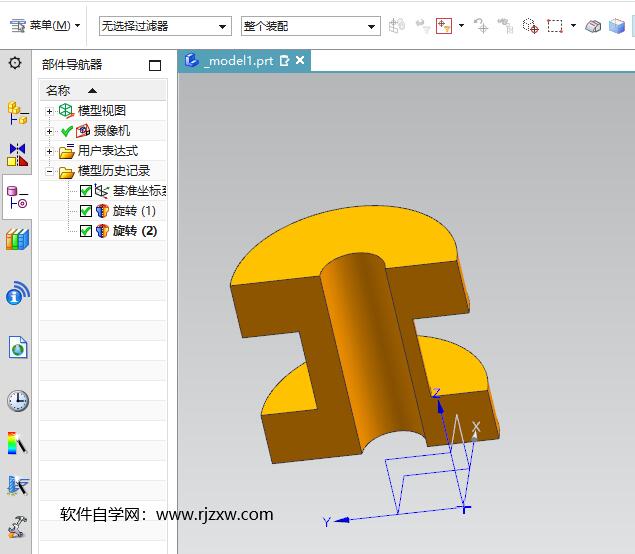Click the Y axis label of datum
Screen dimensions: 635x554
coord(326,522)
